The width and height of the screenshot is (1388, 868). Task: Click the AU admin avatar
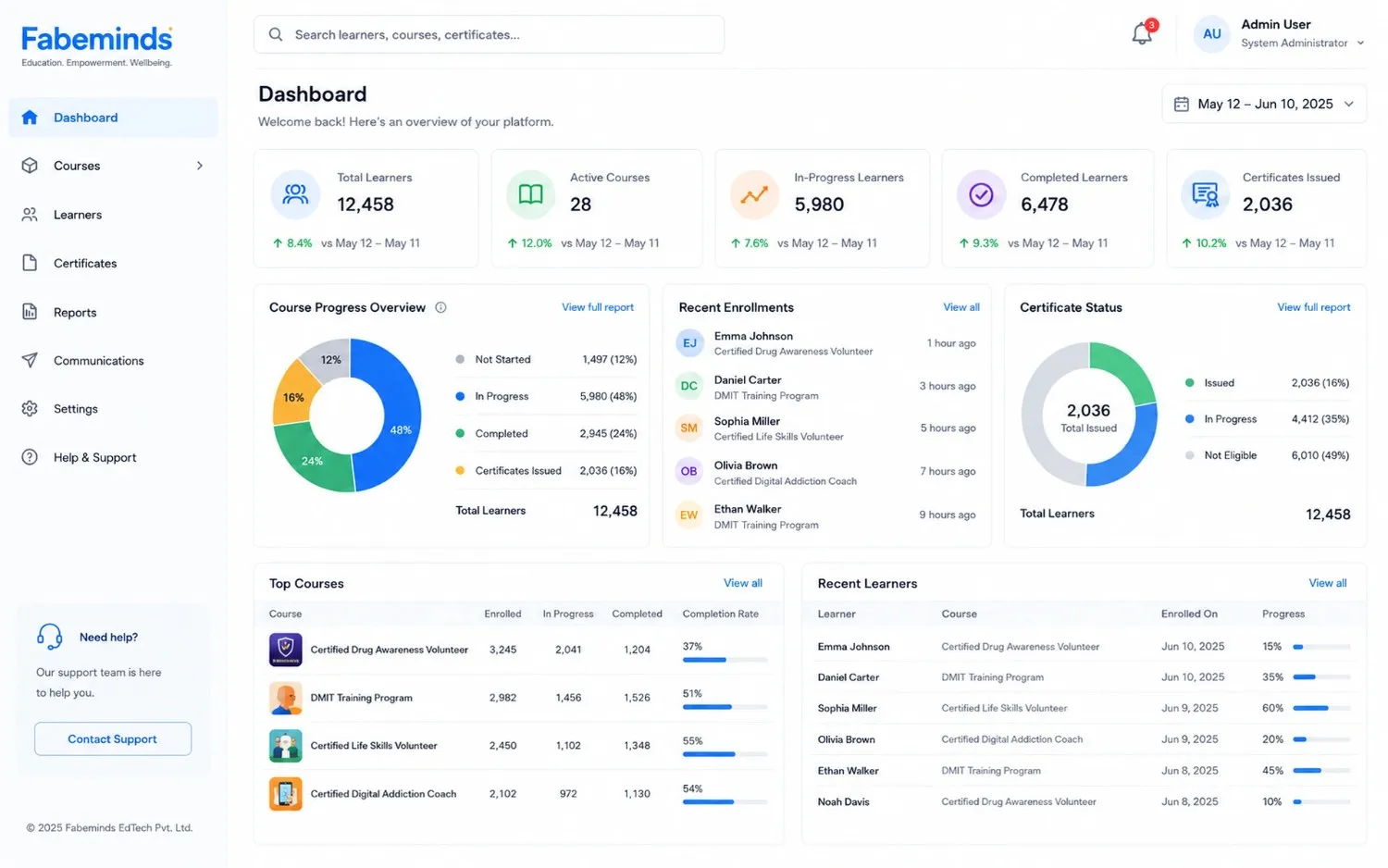pos(1211,34)
